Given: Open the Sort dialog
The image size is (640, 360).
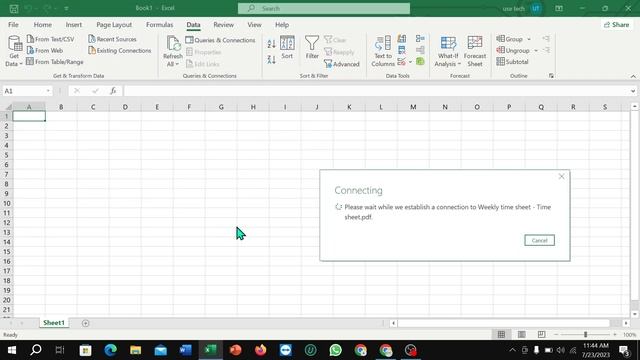Looking at the screenshot, I should click(287, 48).
